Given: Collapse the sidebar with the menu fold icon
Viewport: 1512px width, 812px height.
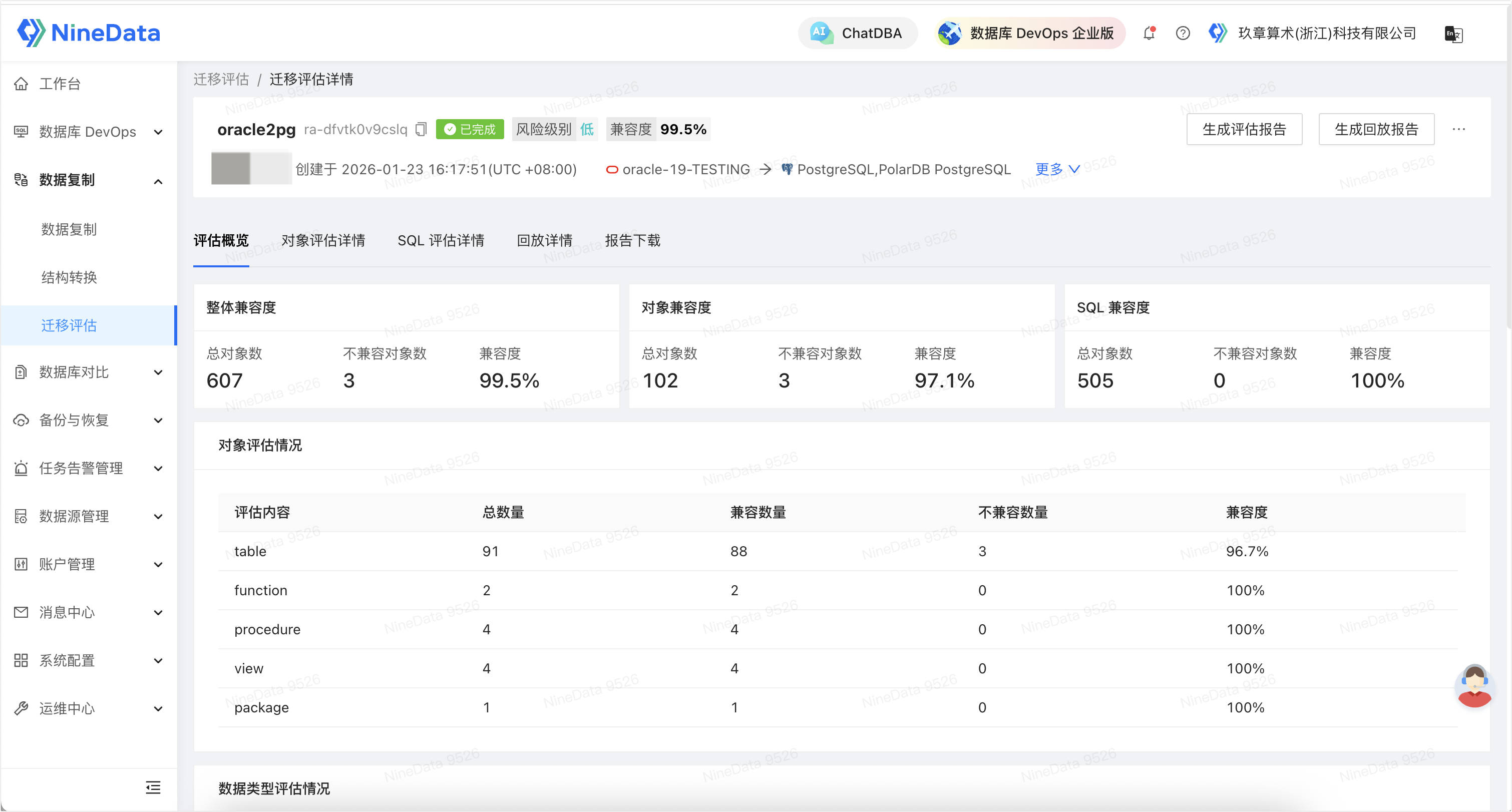Looking at the screenshot, I should tap(153, 787).
